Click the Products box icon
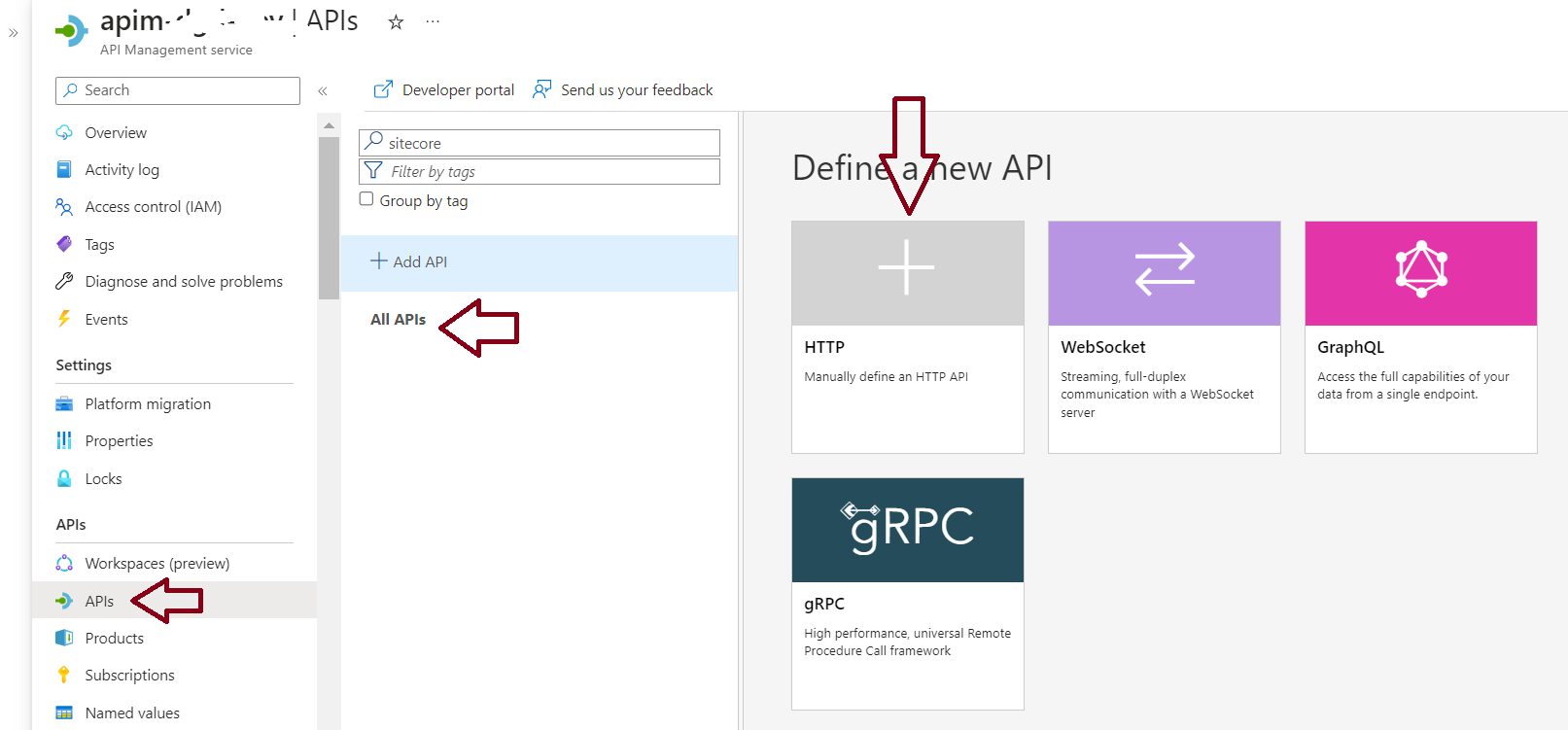Image resolution: width=1568 pixels, height=730 pixels. [x=64, y=638]
